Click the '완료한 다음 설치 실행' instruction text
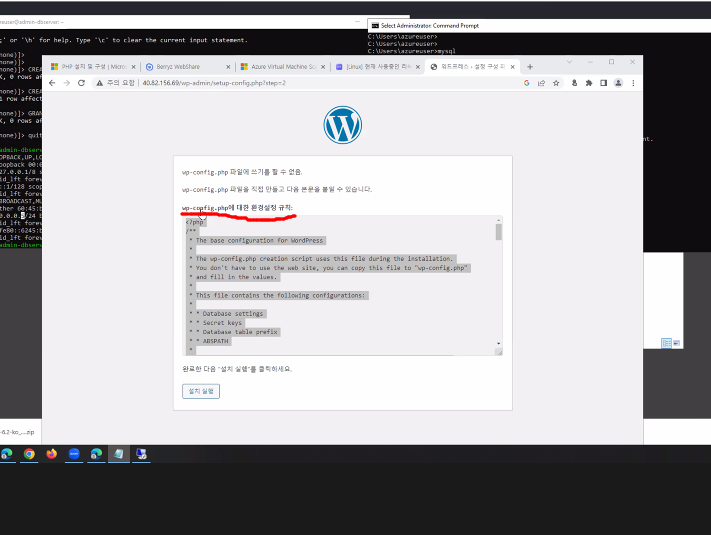The image size is (711, 535). tap(237, 369)
